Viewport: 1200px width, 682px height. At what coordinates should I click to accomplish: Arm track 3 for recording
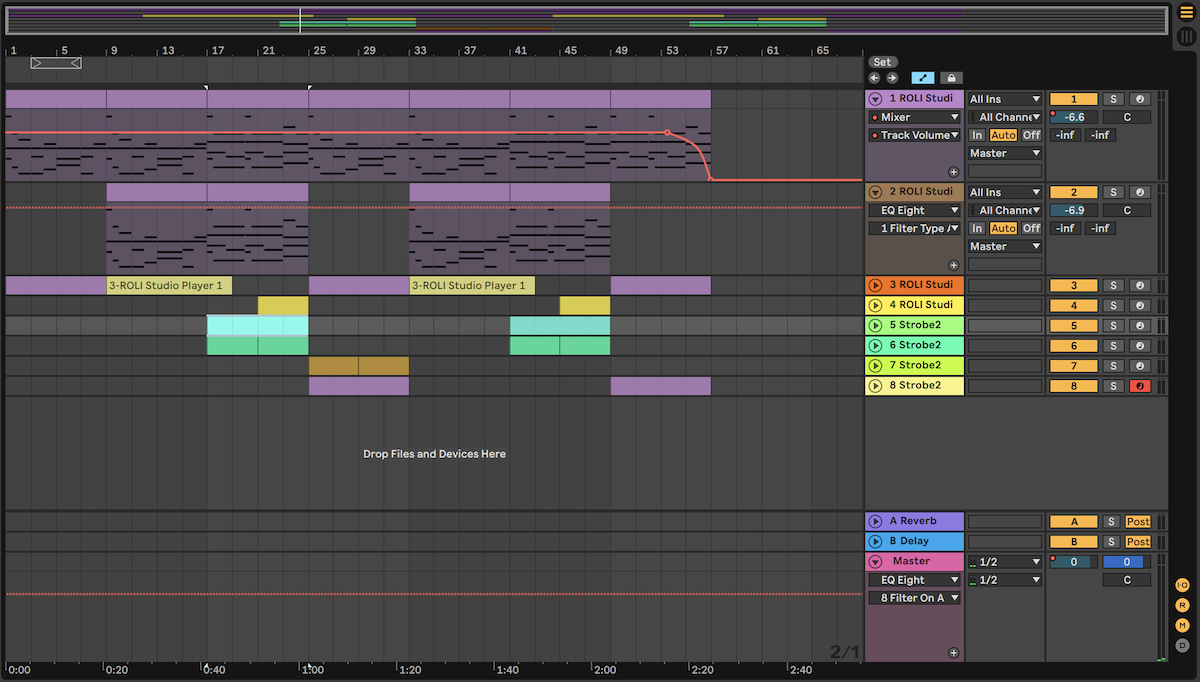pyautogui.click(x=1139, y=286)
